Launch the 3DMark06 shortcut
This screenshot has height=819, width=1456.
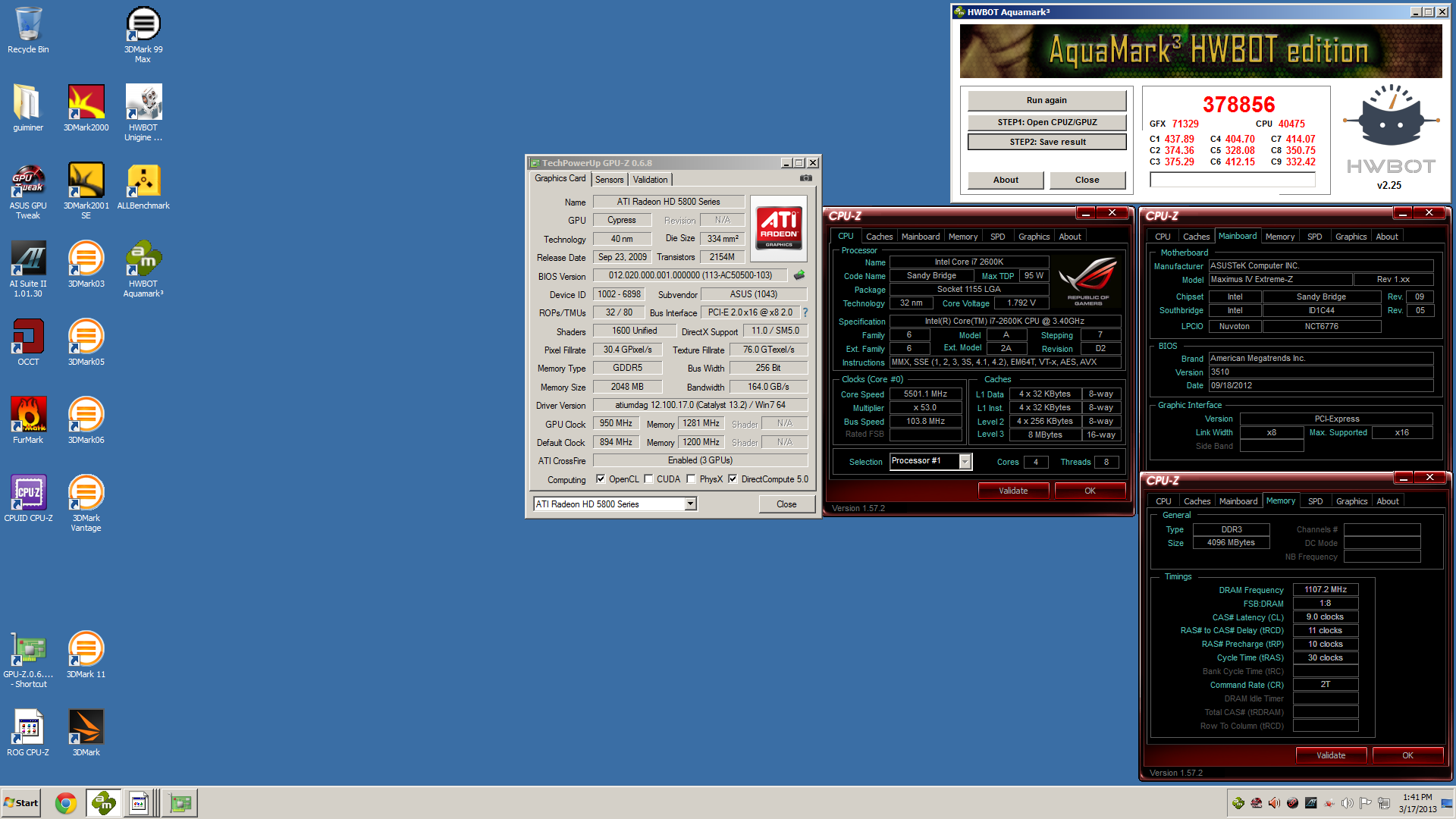[86, 420]
